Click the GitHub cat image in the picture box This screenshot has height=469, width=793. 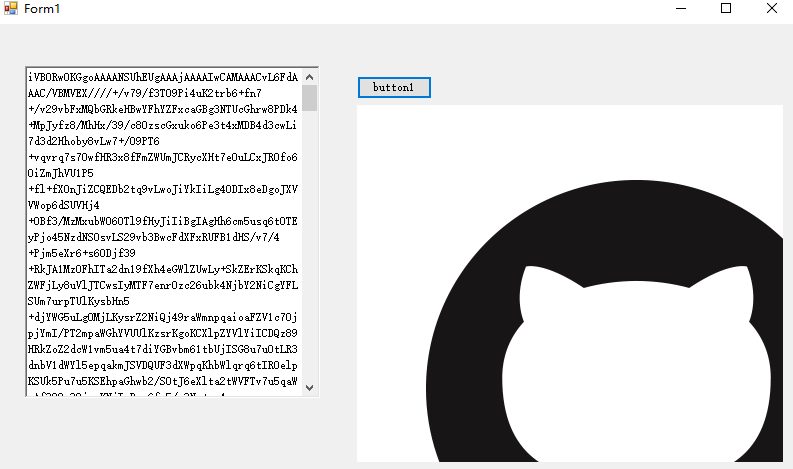569,283
